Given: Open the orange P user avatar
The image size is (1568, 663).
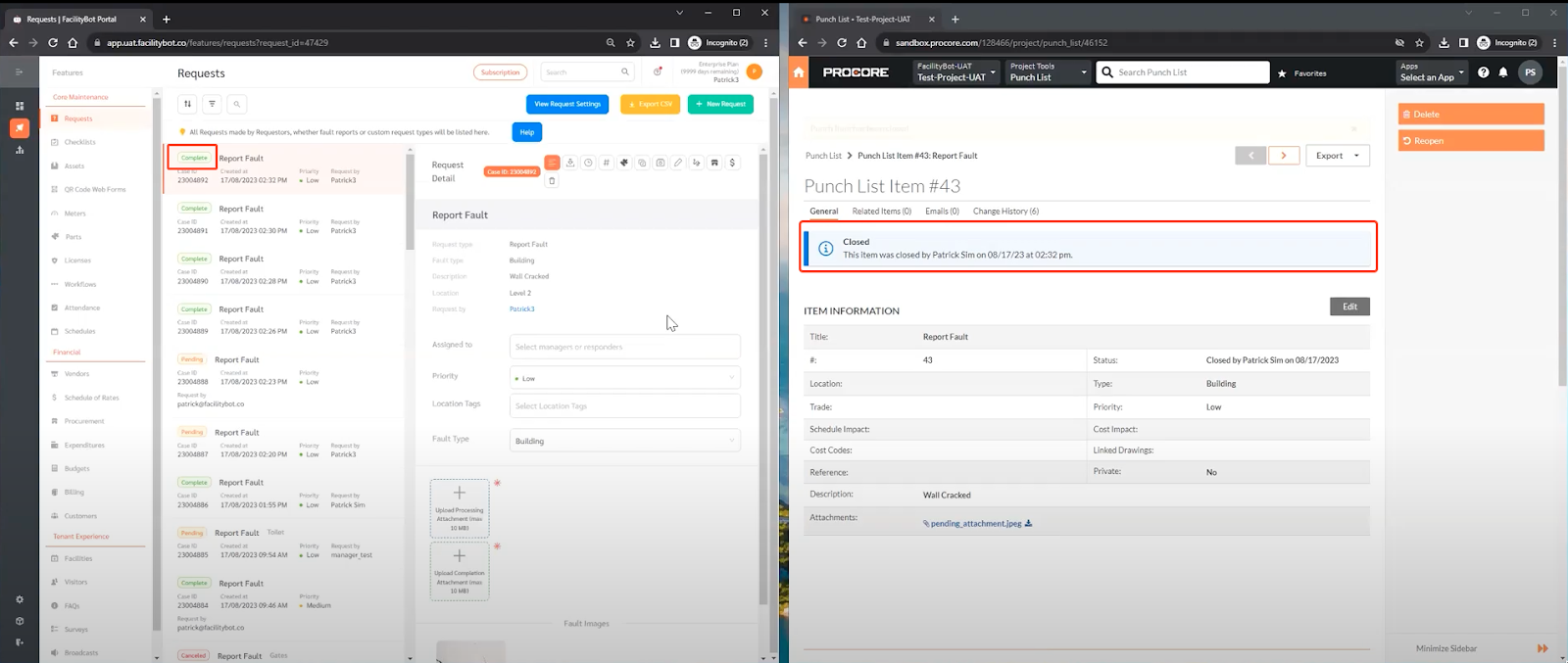Looking at the screenshot, I should point(754,71).
